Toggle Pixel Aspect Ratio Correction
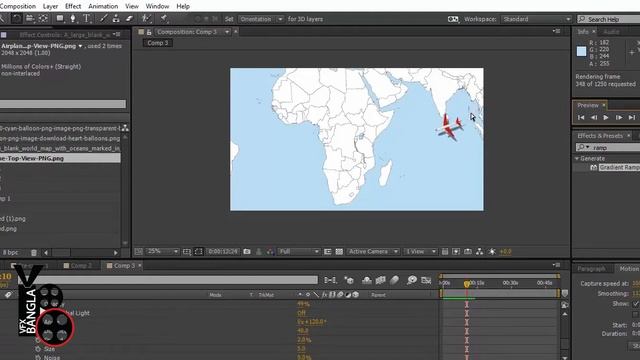Image resolution: width=640 pixels, height=360 pixels. click(445, 252)
